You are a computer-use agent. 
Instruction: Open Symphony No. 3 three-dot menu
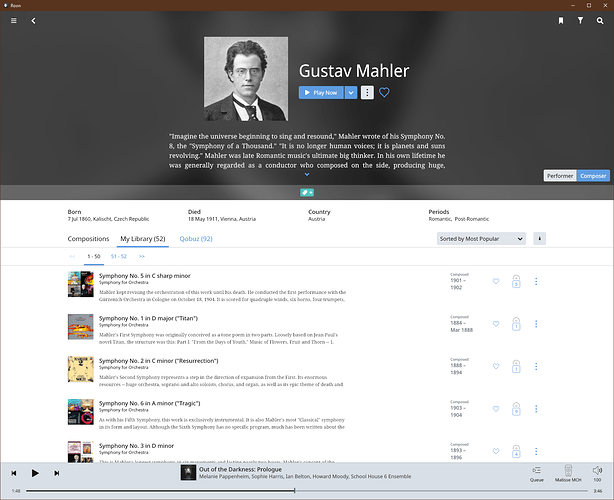tap(536, 451)
